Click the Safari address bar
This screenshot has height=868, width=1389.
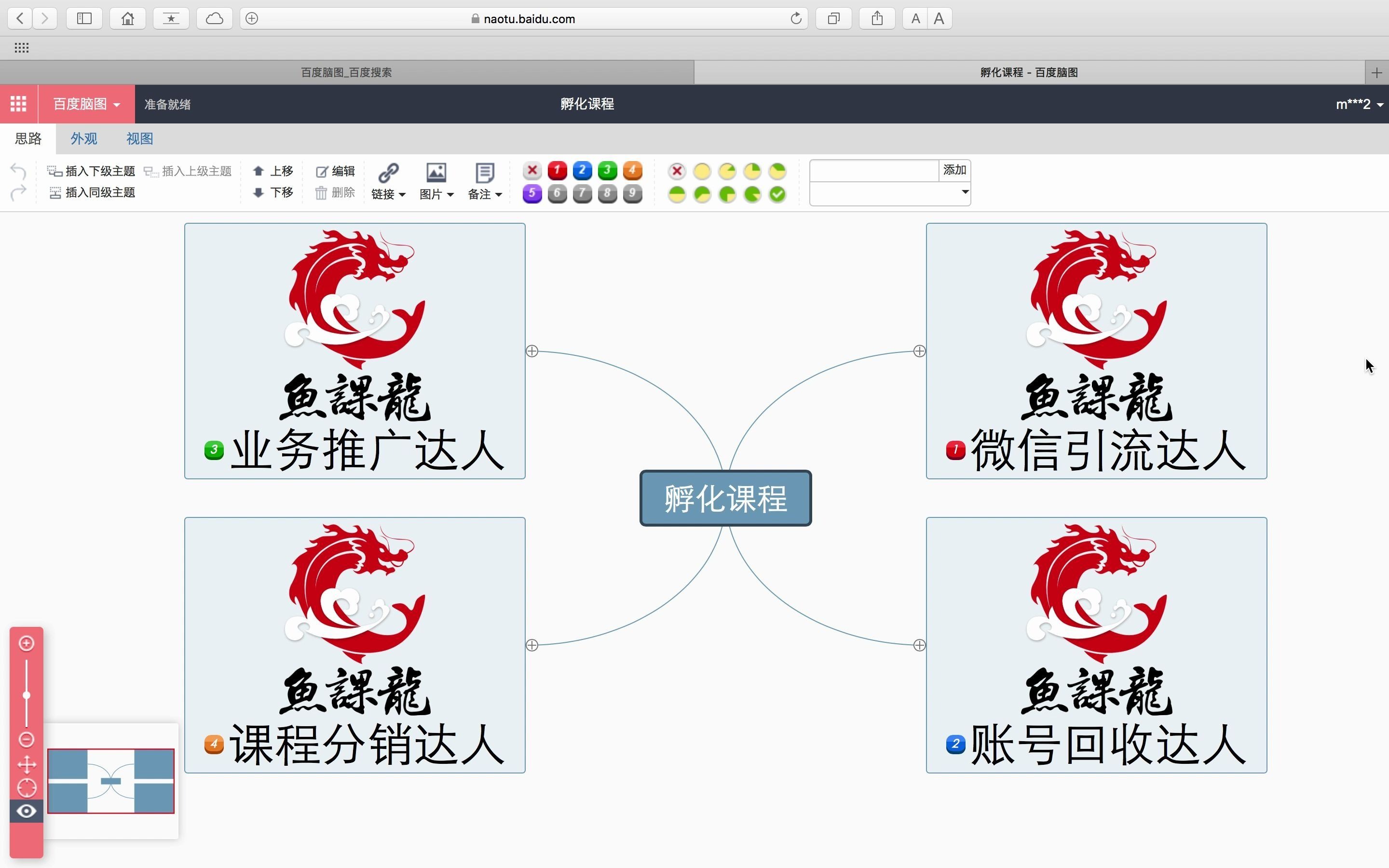[x=523, y=18]
